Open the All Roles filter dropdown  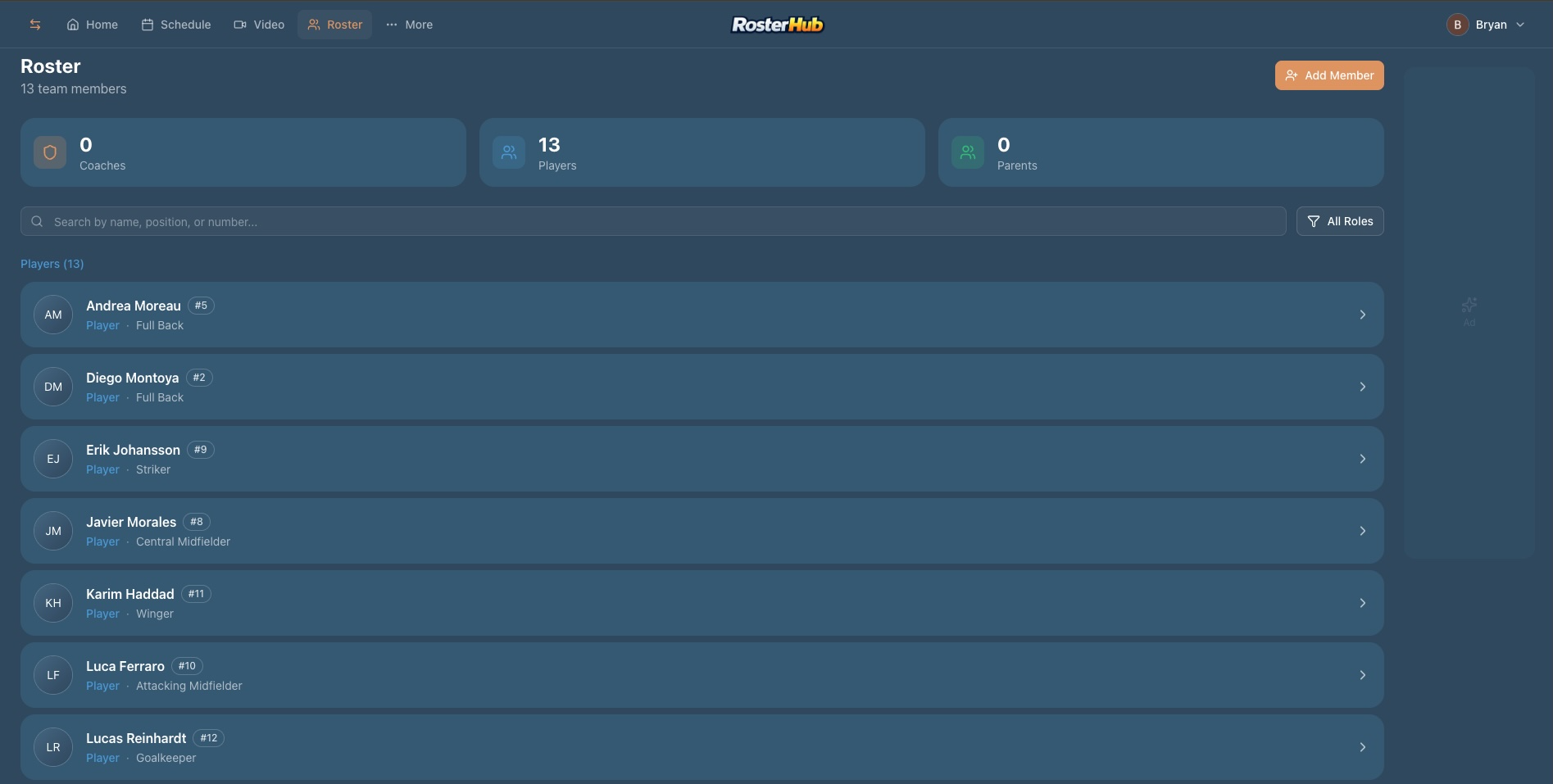pos(1340,221)
